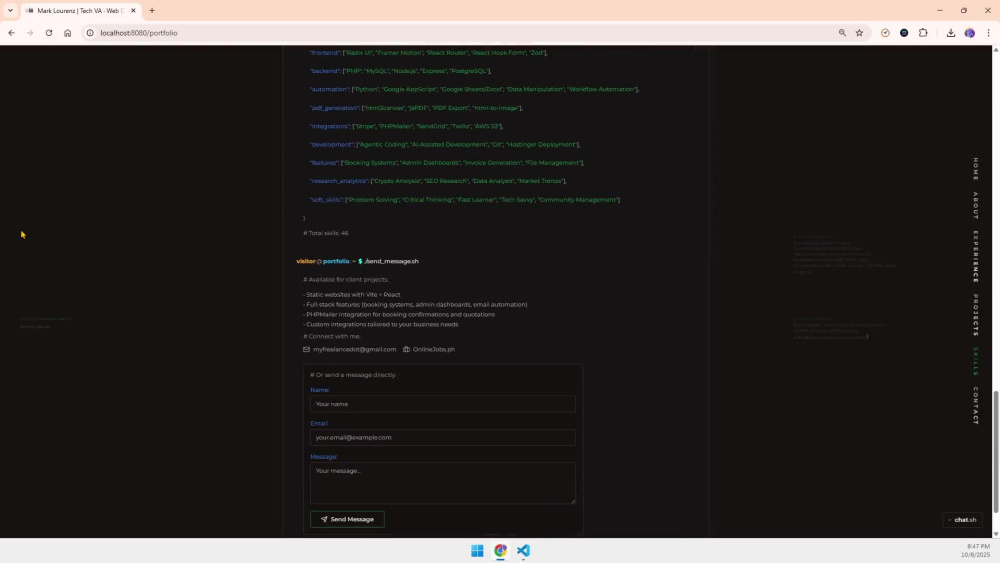Click the "research_analytics" key text

coord(338,181)
